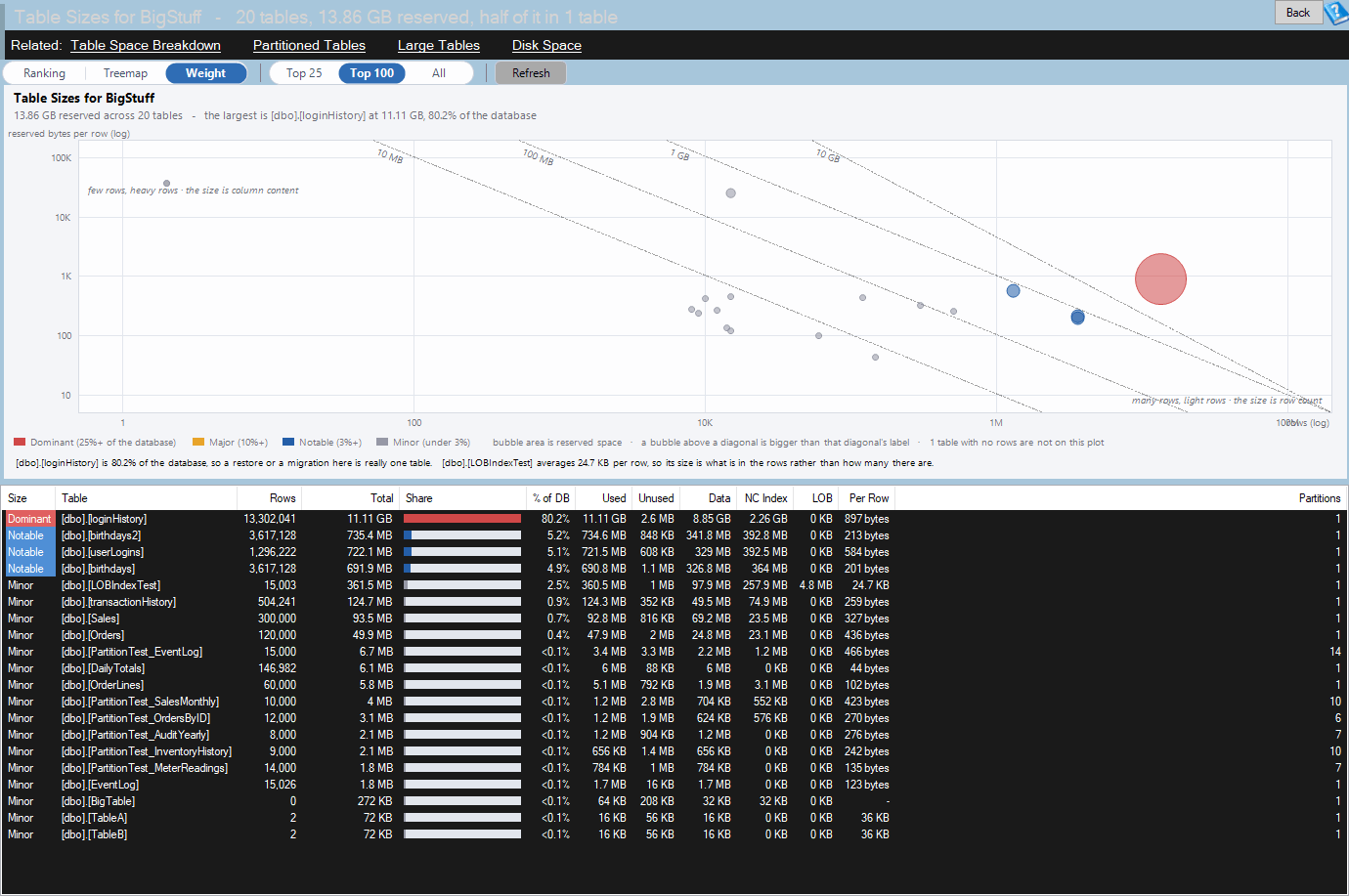Select the [dbo].[loginHistory] table row

674,519
